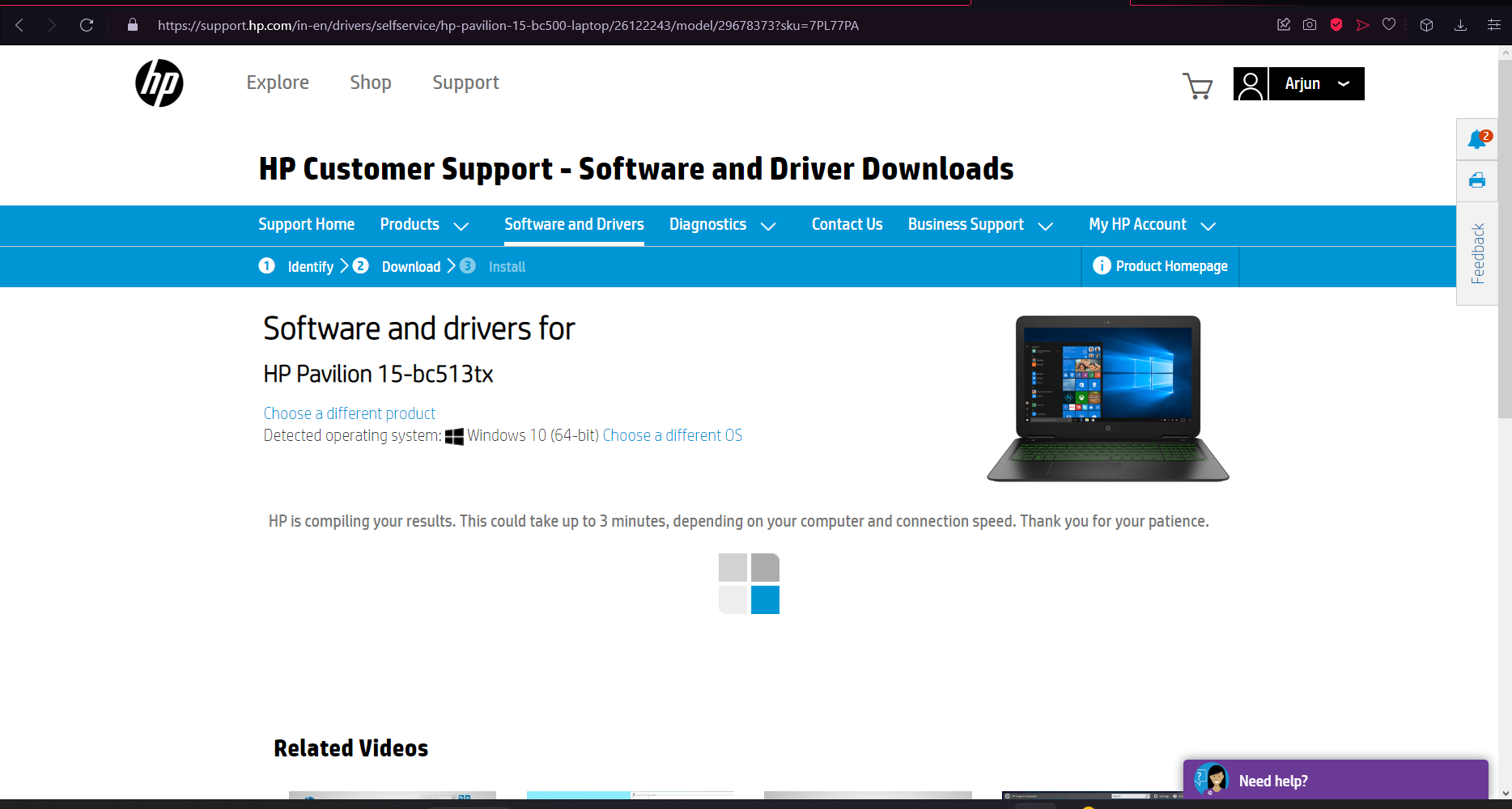Take a snapshot with the camera icon
Viewport: 1512px width, 809px height.
click(x=1310, y=25)
